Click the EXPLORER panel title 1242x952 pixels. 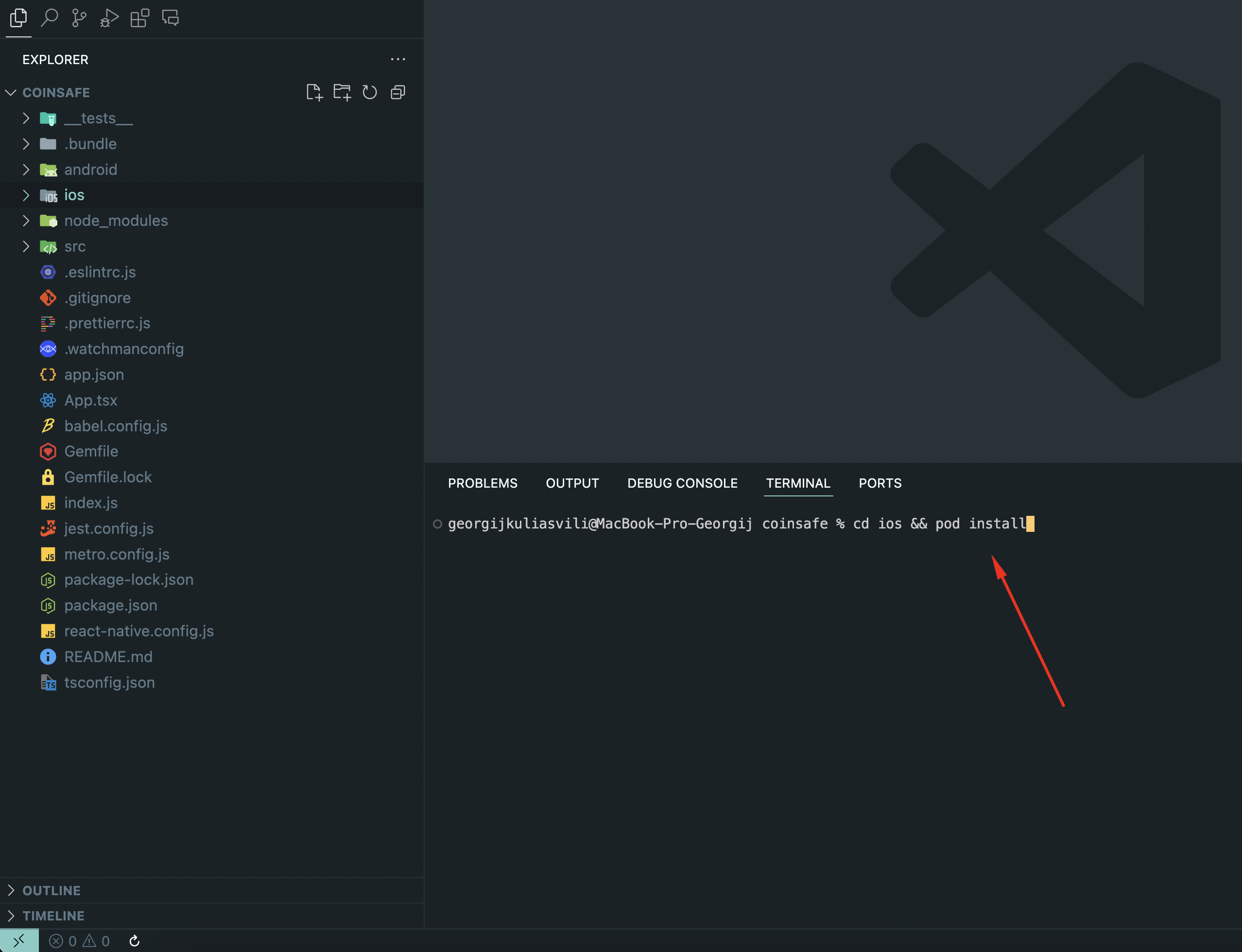pyautogui.click(x=55, y=59)
